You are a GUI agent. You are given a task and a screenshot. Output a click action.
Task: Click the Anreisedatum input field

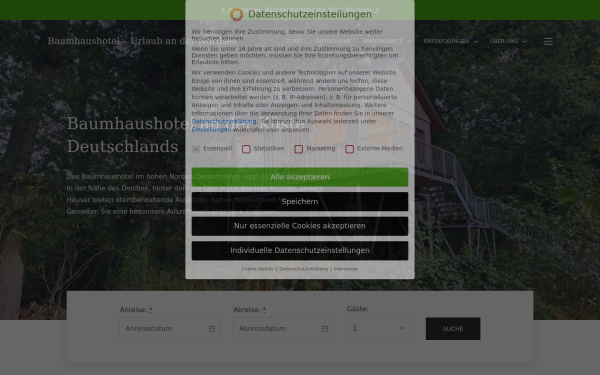[170, 329]
